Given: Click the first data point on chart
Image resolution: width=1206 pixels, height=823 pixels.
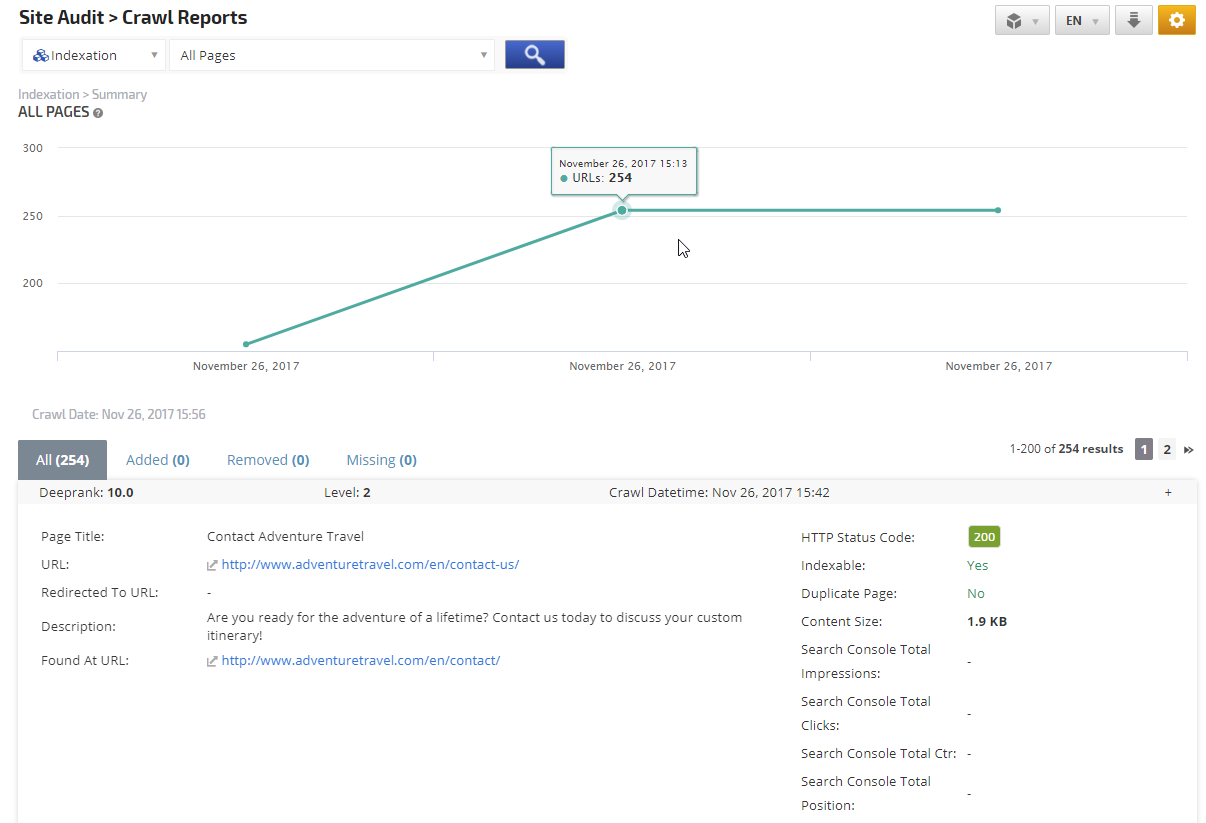Looking at the screenshot, I should (246, 344).
